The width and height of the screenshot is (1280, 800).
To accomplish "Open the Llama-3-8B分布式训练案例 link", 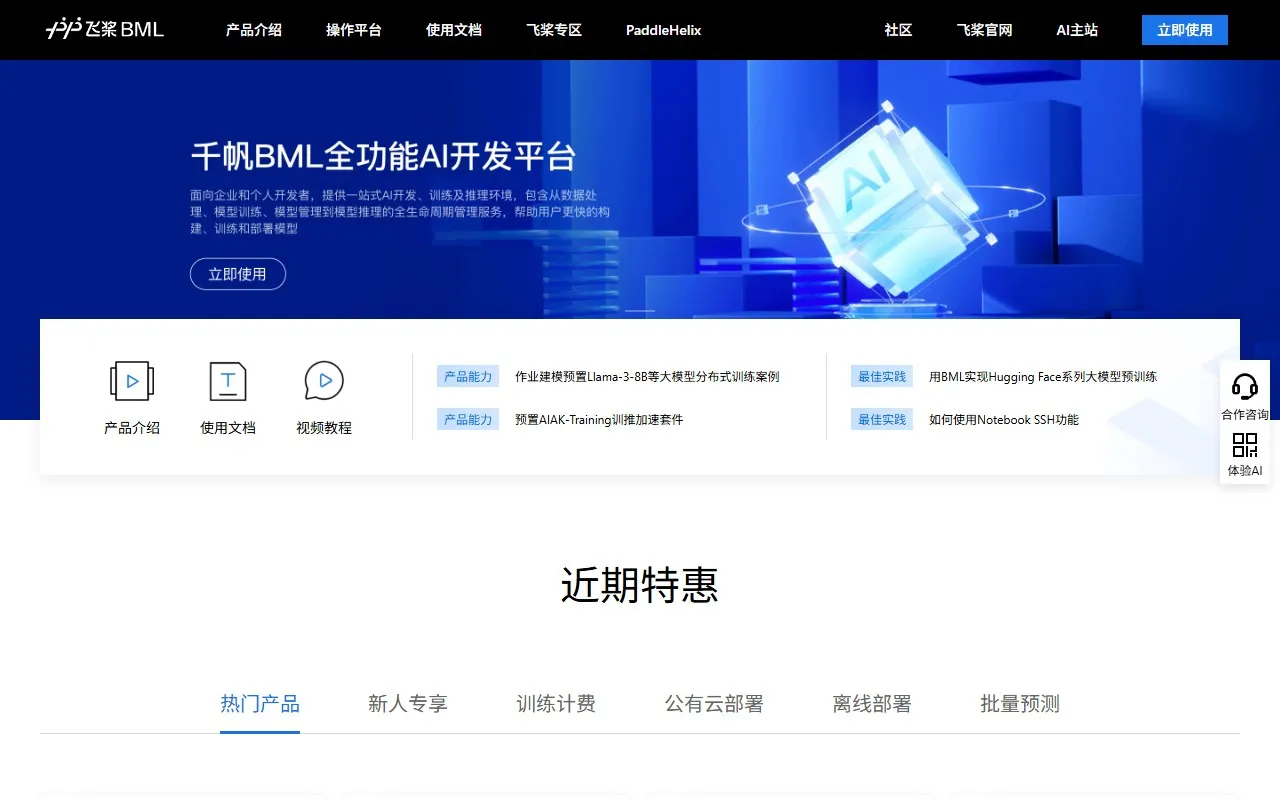I will tap(646, 376).
